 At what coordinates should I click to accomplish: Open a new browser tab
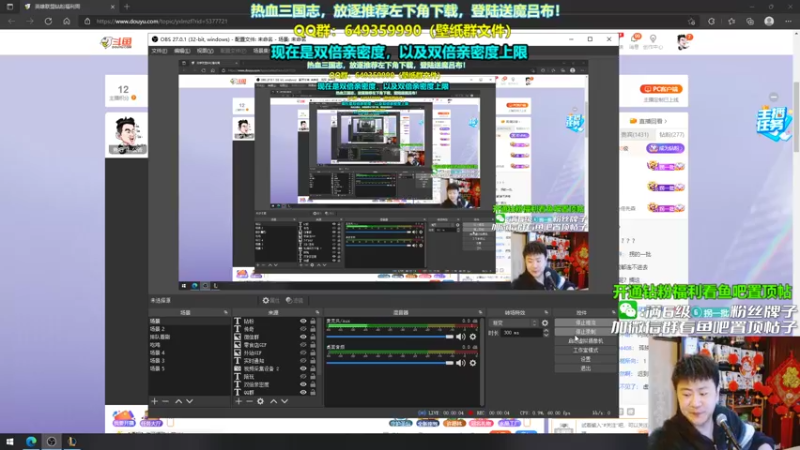coord(127,7)
